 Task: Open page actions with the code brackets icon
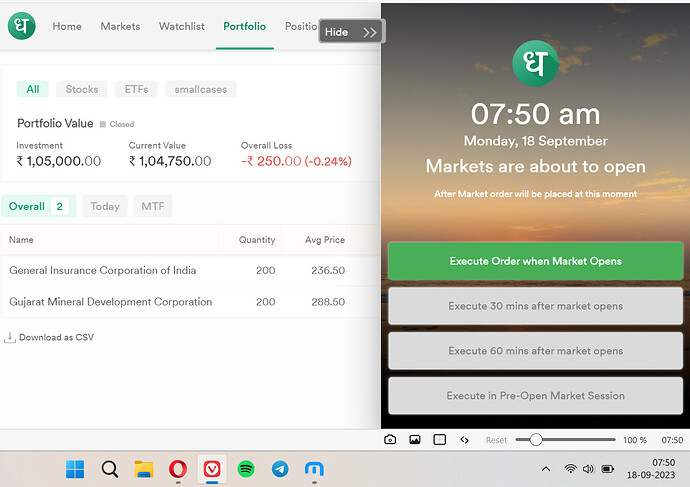coord(464,439)
